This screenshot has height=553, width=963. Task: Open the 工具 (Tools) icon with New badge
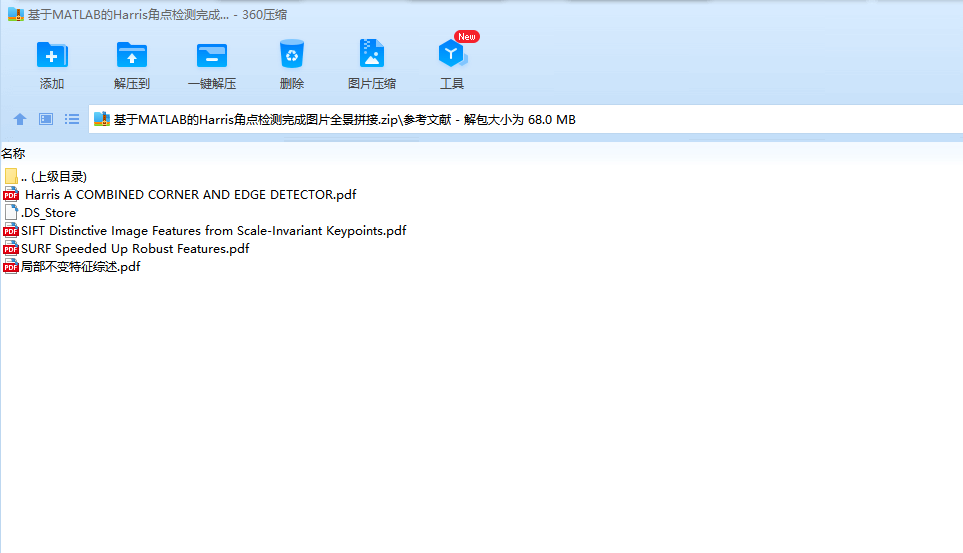[452, 54]
